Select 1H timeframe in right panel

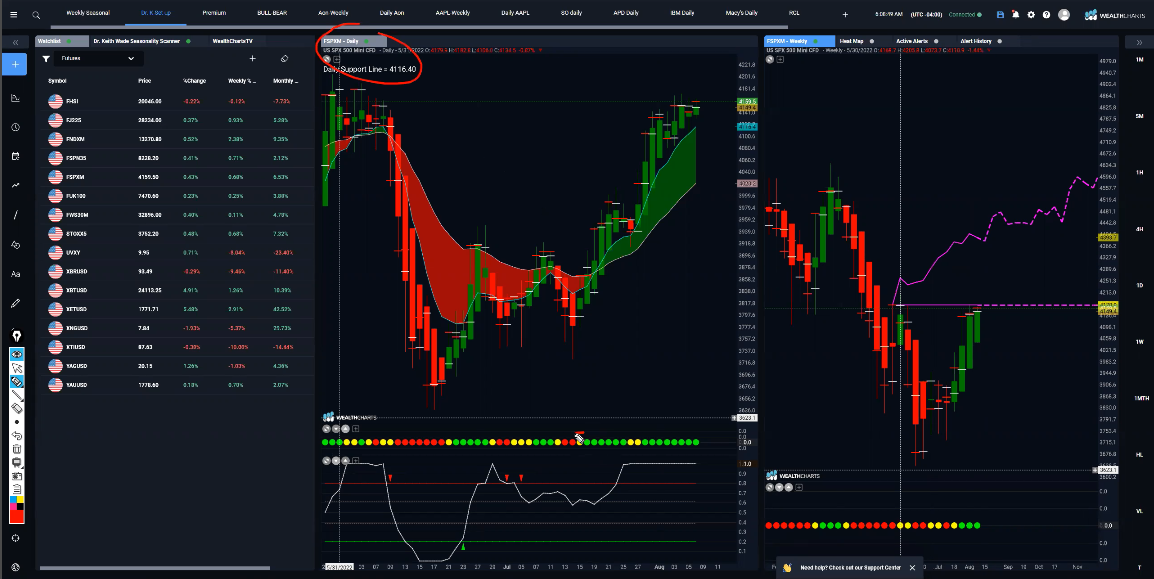tap(1139, 172)
